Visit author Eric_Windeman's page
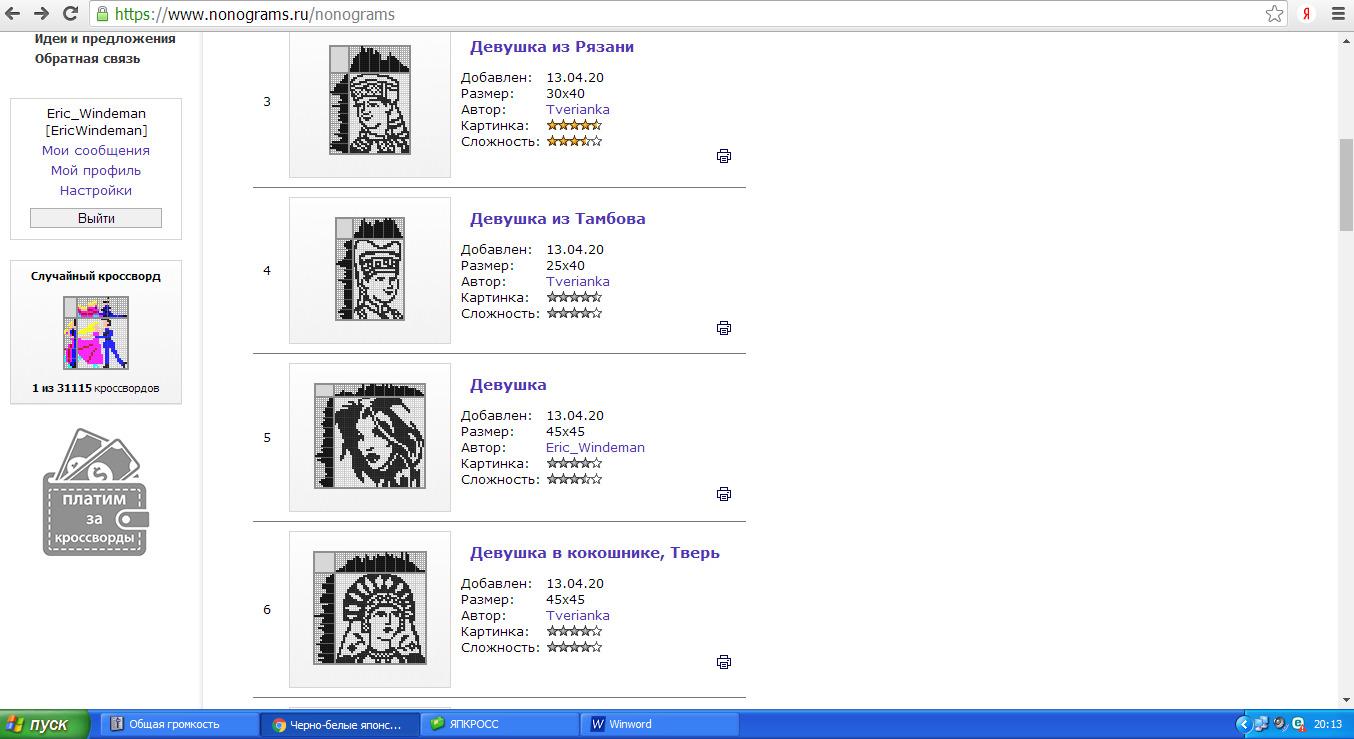 [x=595, y=447]
